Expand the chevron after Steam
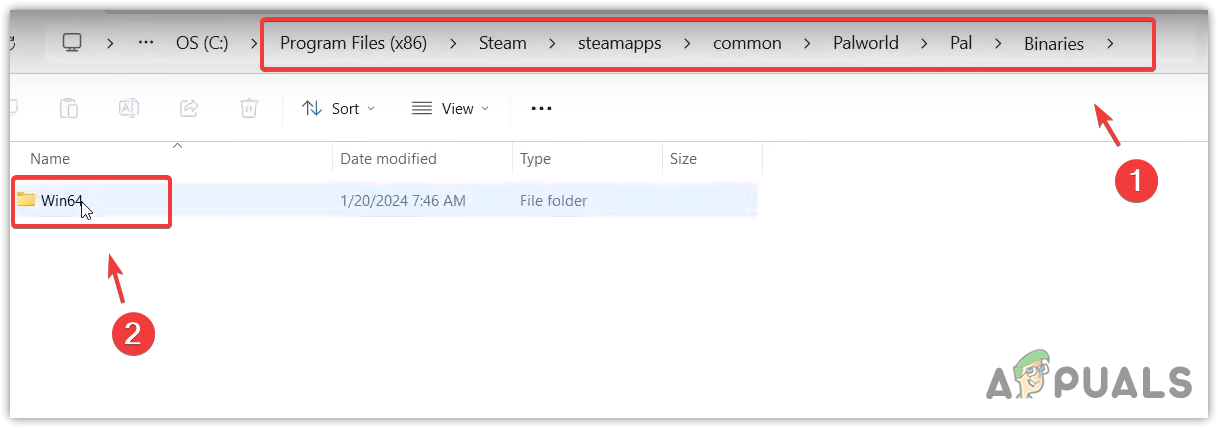The image size is (1218, 428). pos(552,43)
